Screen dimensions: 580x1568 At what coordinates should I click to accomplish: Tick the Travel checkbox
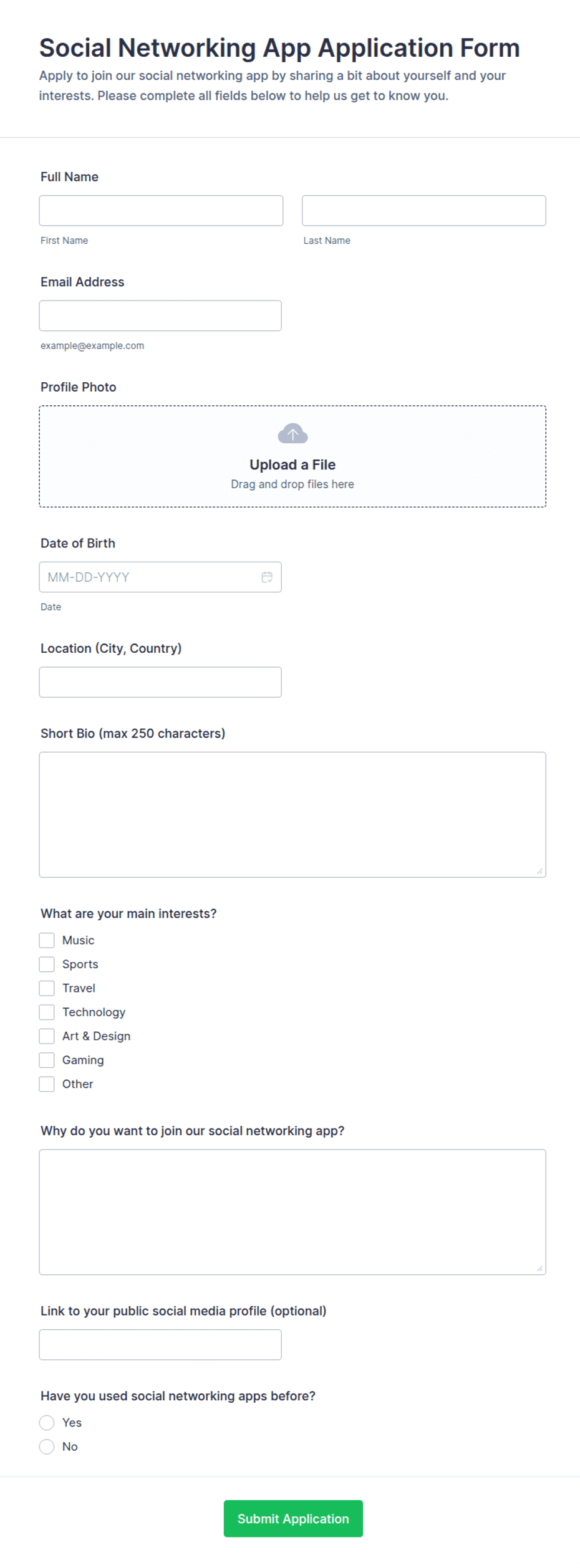[x=47, y=988]
